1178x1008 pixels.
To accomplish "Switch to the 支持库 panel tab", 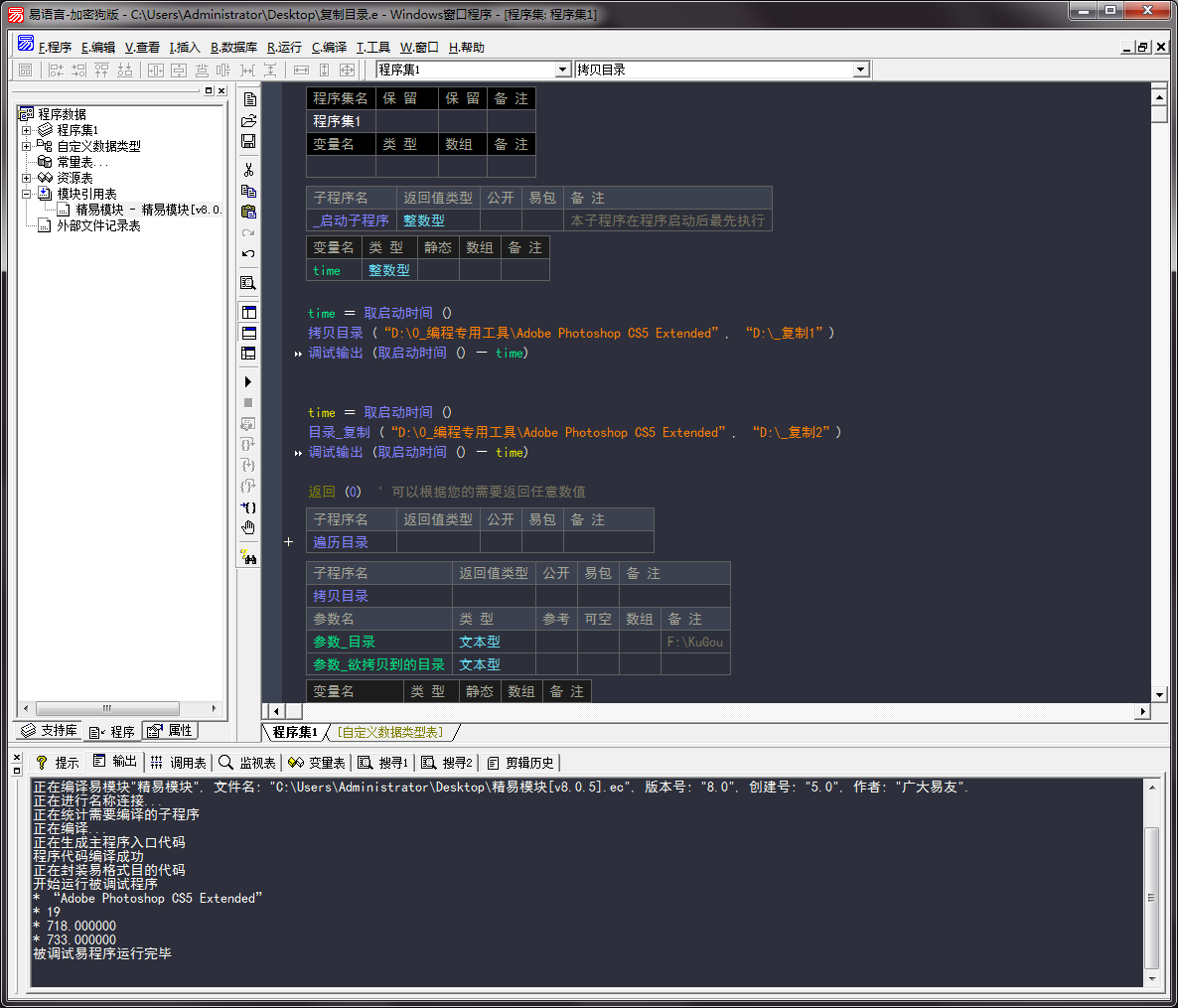I will tap(48, 730).
